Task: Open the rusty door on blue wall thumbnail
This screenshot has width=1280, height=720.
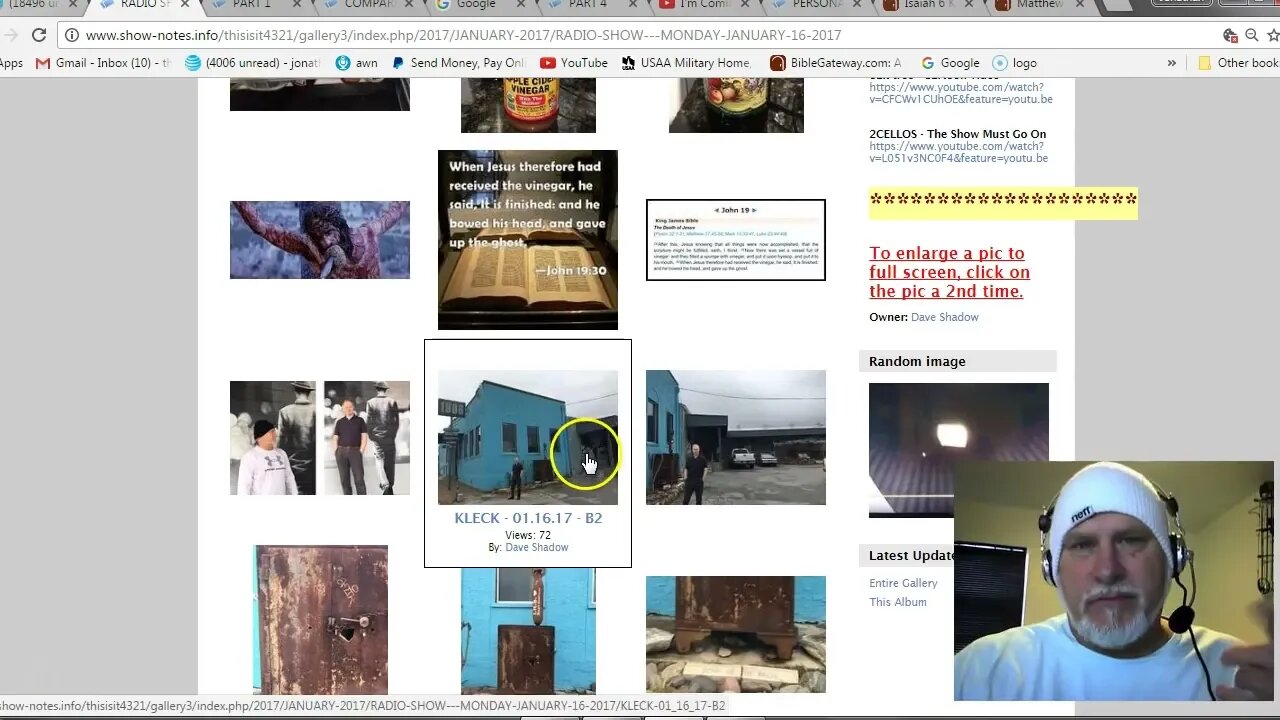Action: tap(528, 632)
